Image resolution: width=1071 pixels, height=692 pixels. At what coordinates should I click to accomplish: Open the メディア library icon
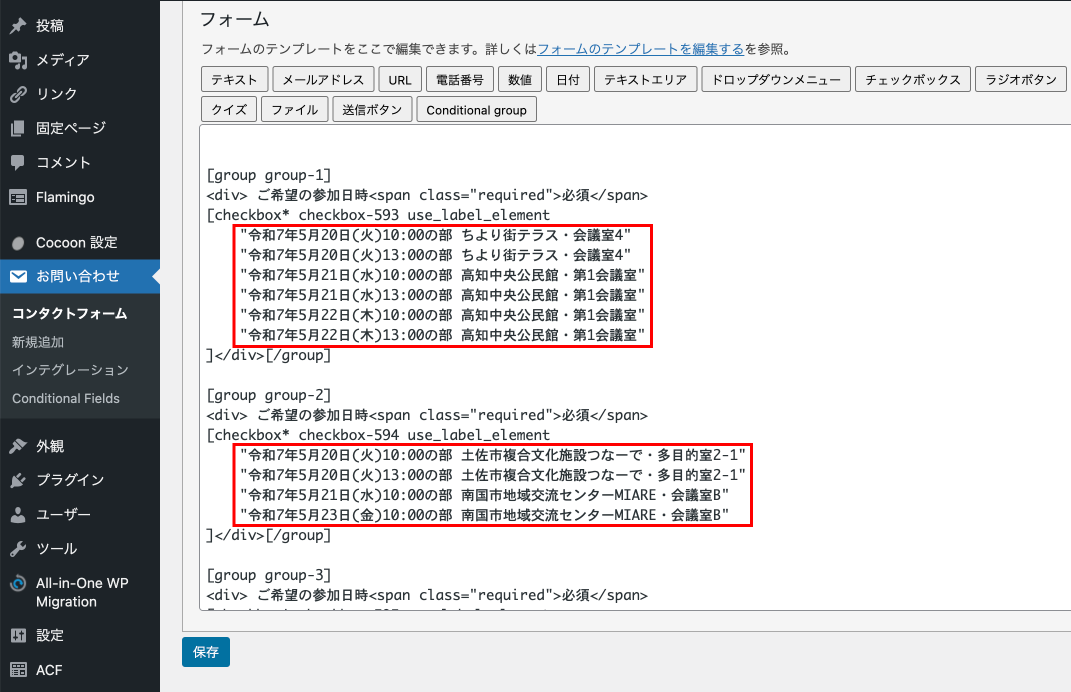click(18, 60)
